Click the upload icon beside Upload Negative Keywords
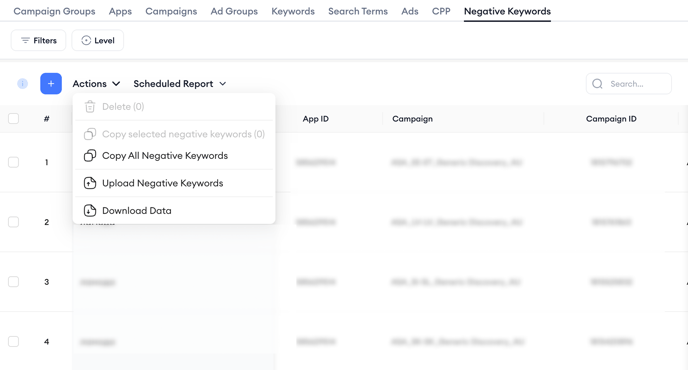This screenshot has height=370, width=688. point(90,183)
